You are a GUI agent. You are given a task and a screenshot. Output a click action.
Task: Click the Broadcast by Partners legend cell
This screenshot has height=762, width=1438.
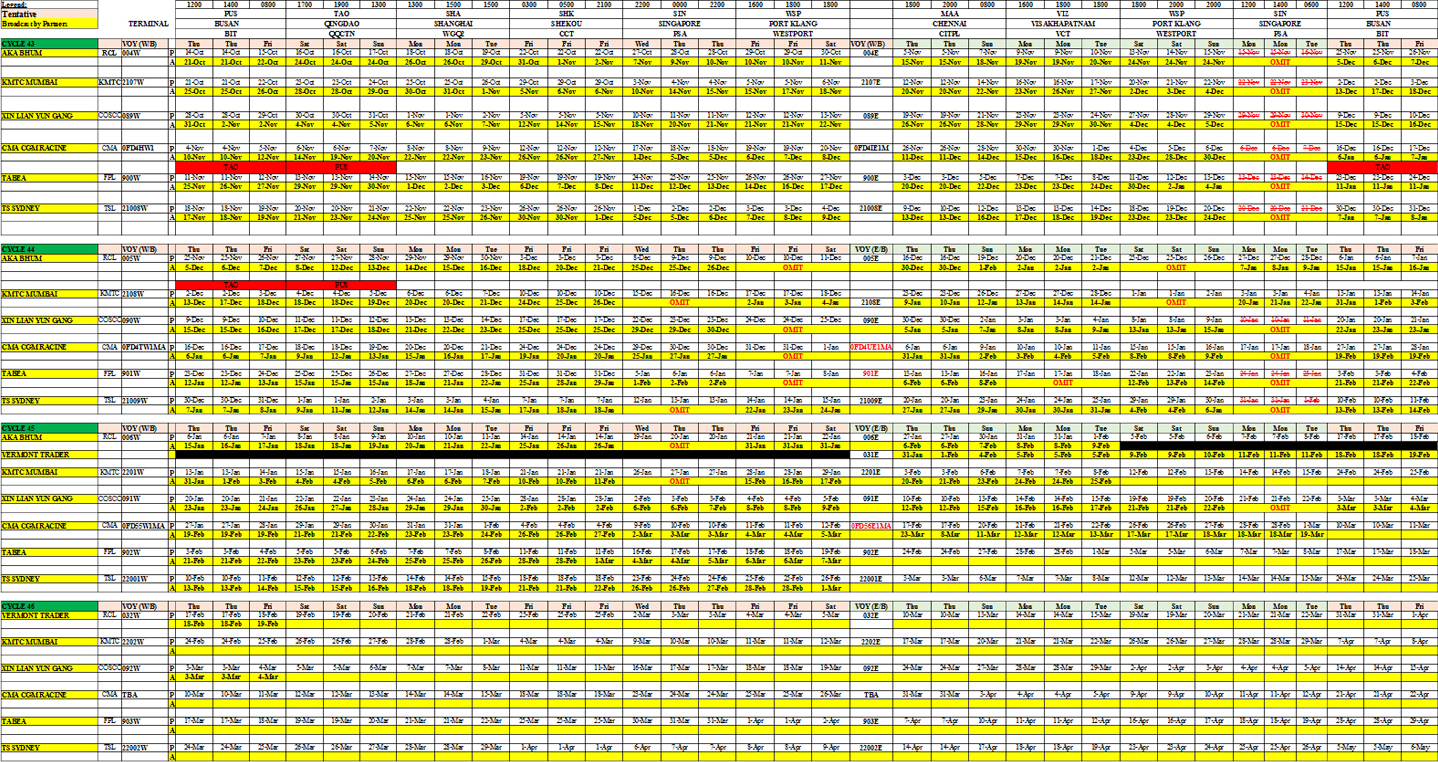point(49,23)
